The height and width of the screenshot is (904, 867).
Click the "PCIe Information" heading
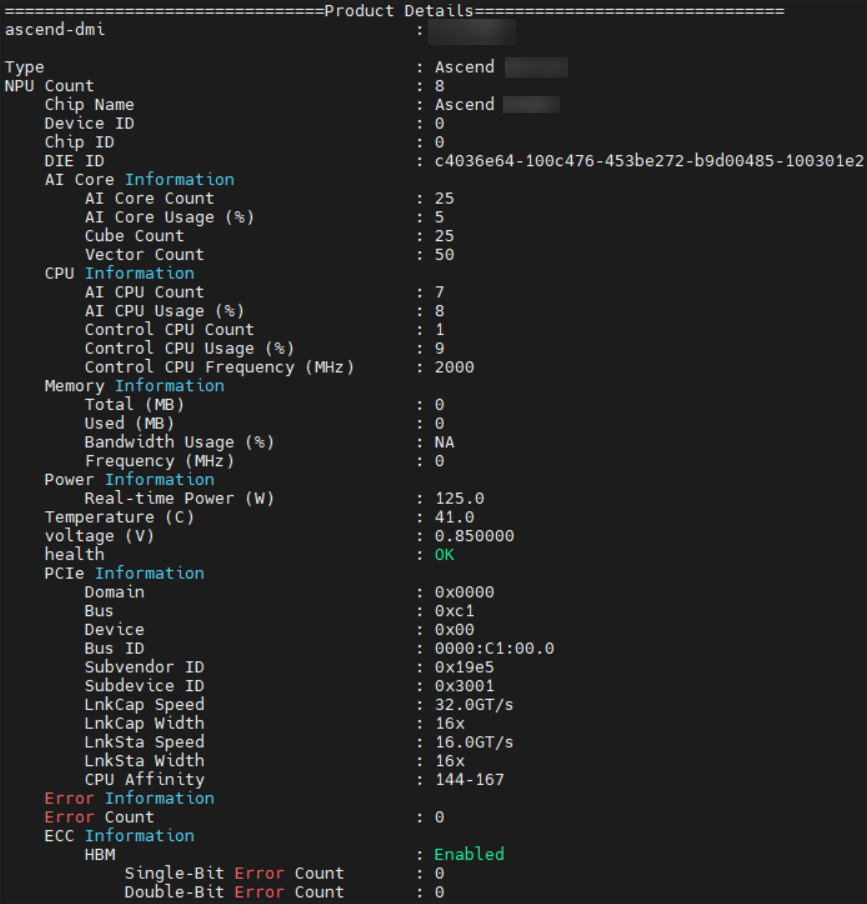coord(125,573)
